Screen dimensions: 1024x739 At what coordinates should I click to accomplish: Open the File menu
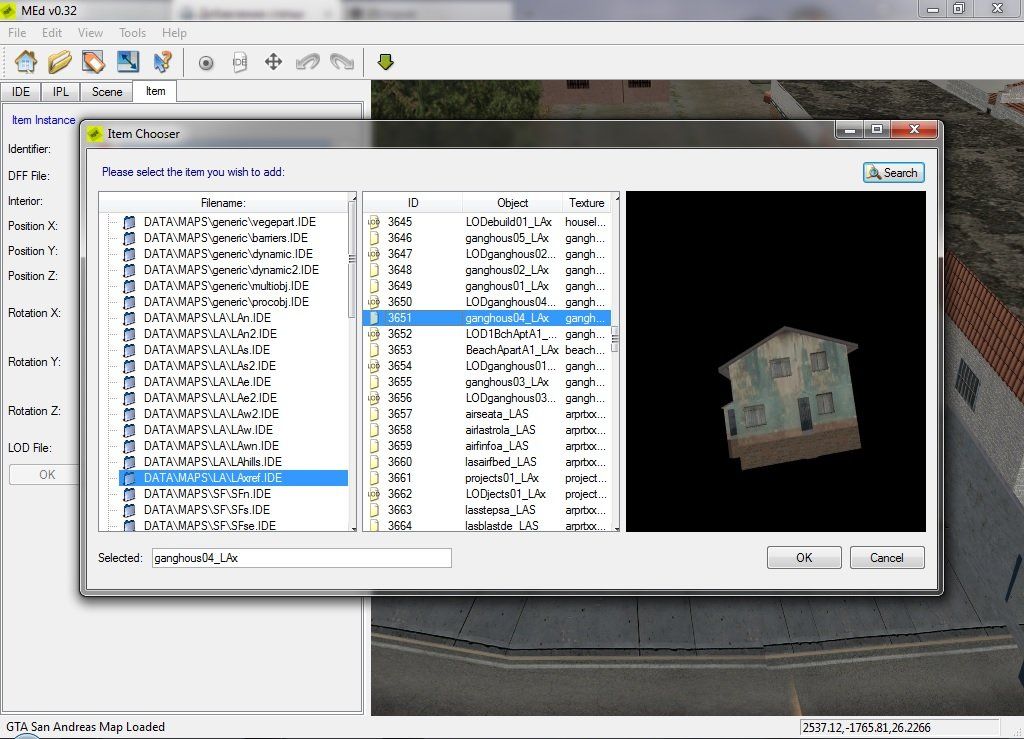point(17,33)
